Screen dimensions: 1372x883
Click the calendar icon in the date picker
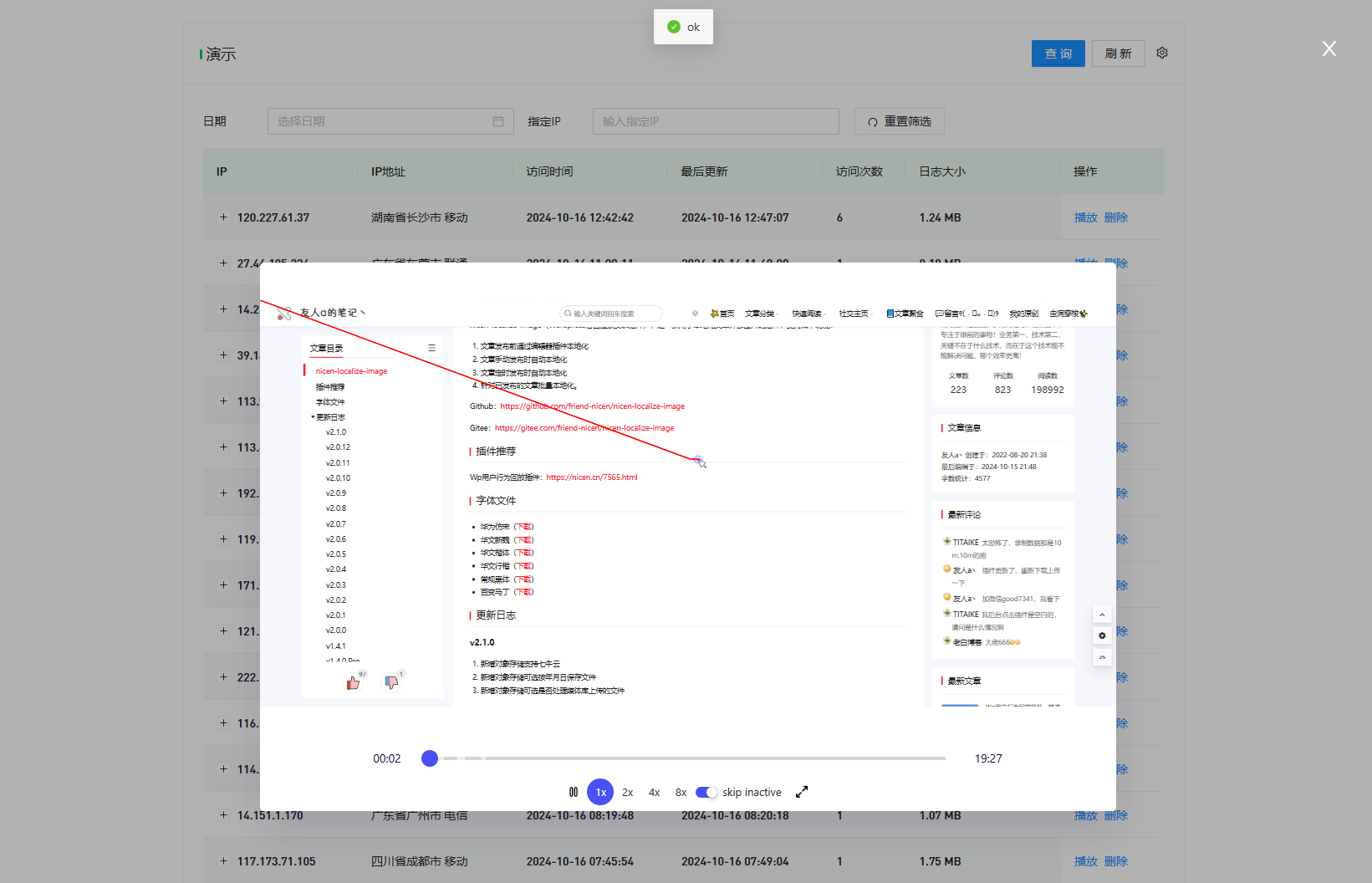[x=498, y=121]
